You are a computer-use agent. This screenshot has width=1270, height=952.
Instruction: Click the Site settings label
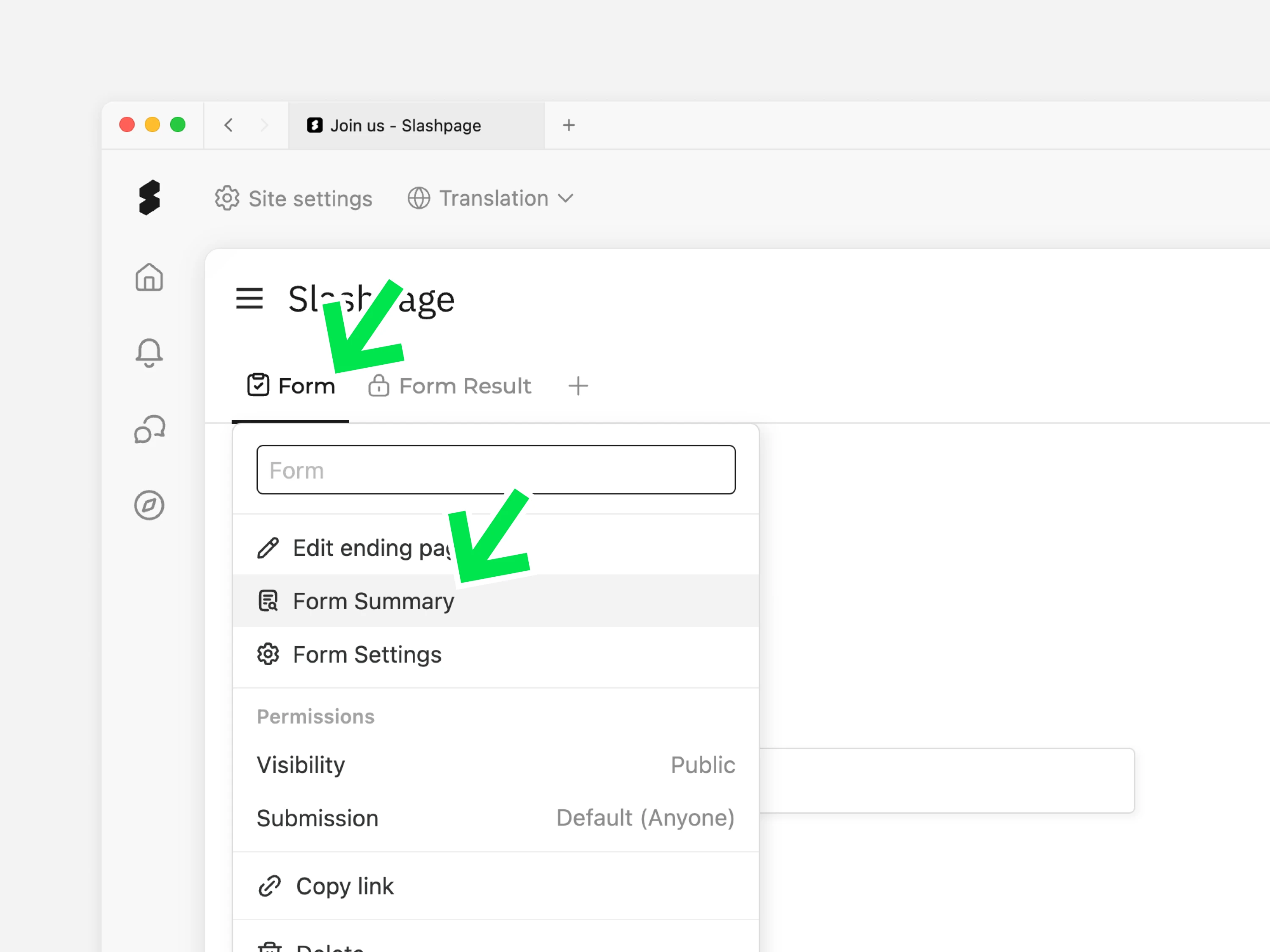[311, 199]
